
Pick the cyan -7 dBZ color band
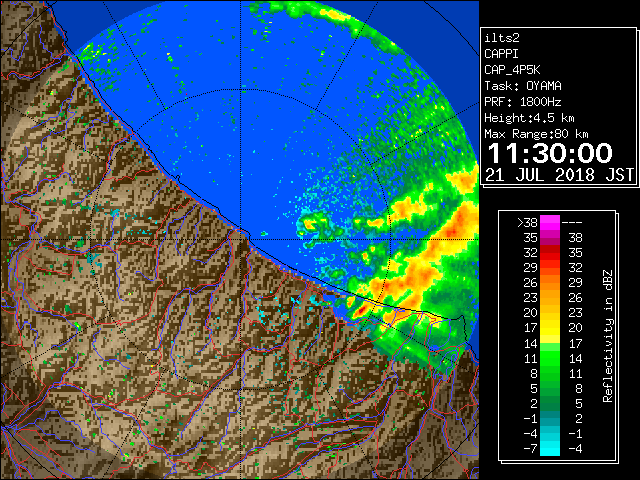(550, 449)
